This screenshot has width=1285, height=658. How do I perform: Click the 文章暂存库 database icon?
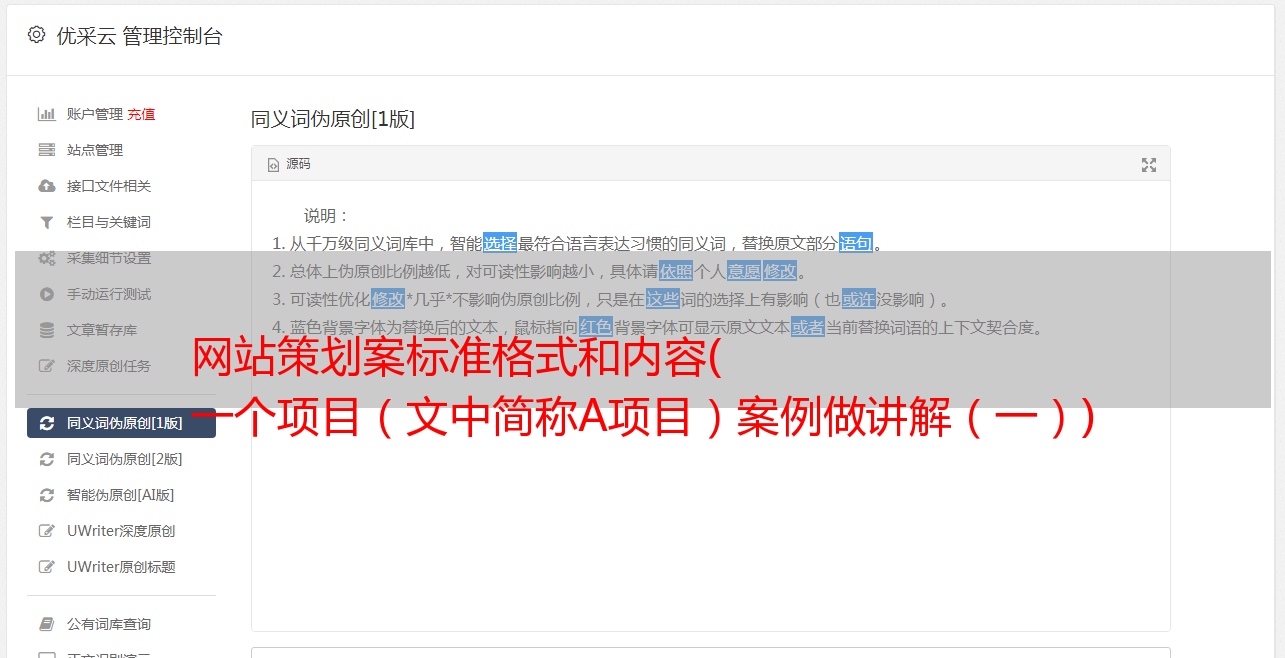[46, 330]
